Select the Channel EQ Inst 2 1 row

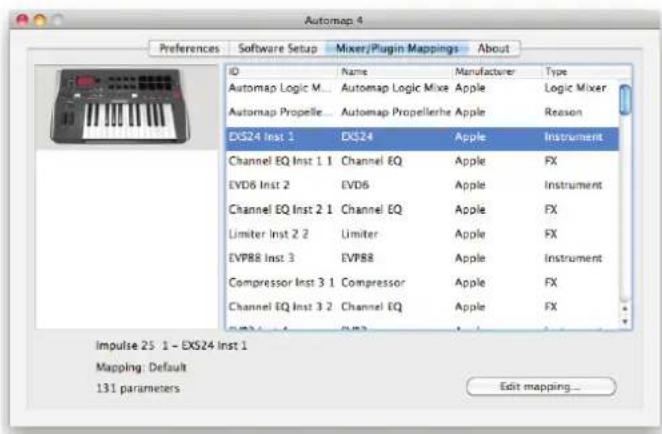tap(422, 210)
